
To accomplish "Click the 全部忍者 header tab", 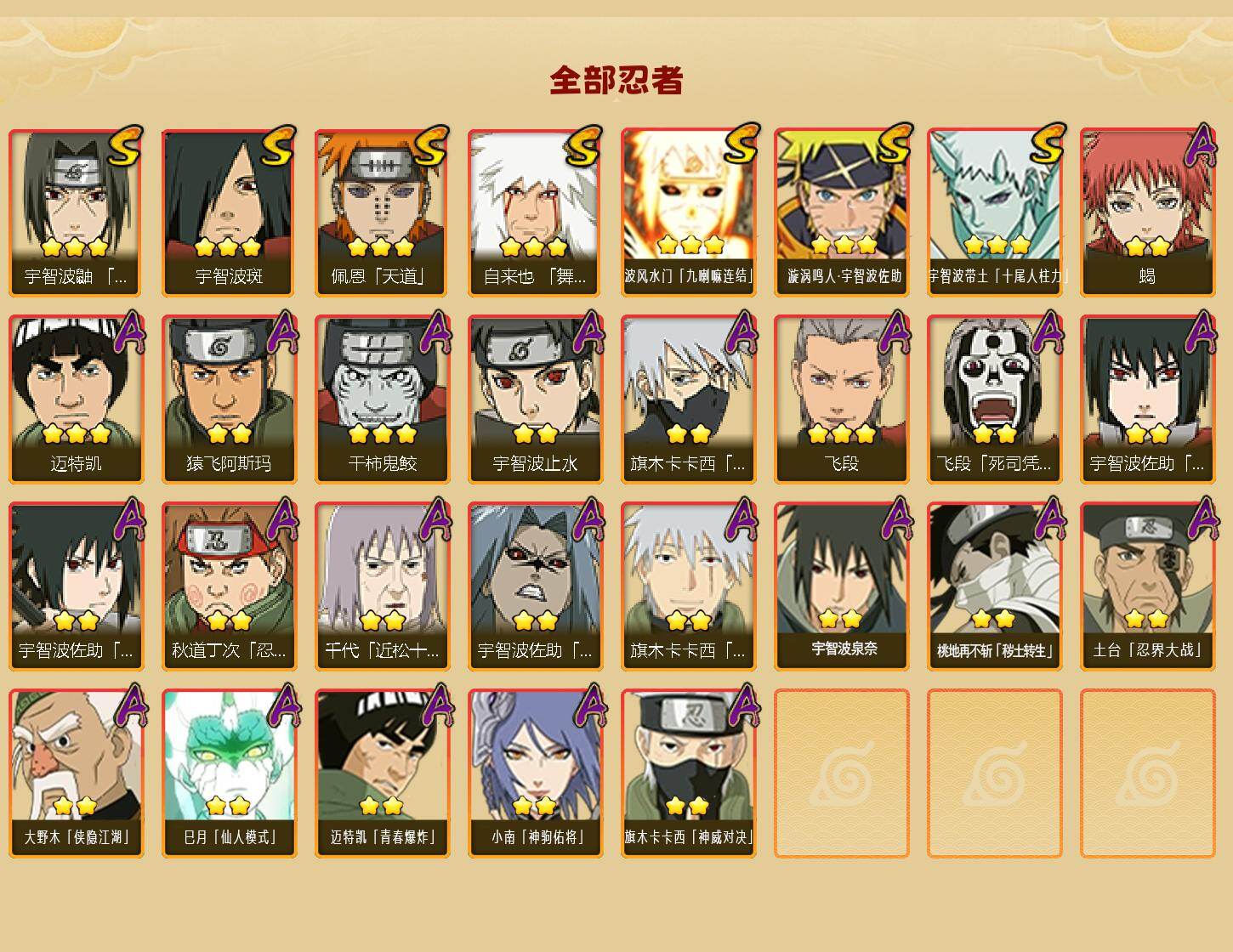I will tap(616, 81).
